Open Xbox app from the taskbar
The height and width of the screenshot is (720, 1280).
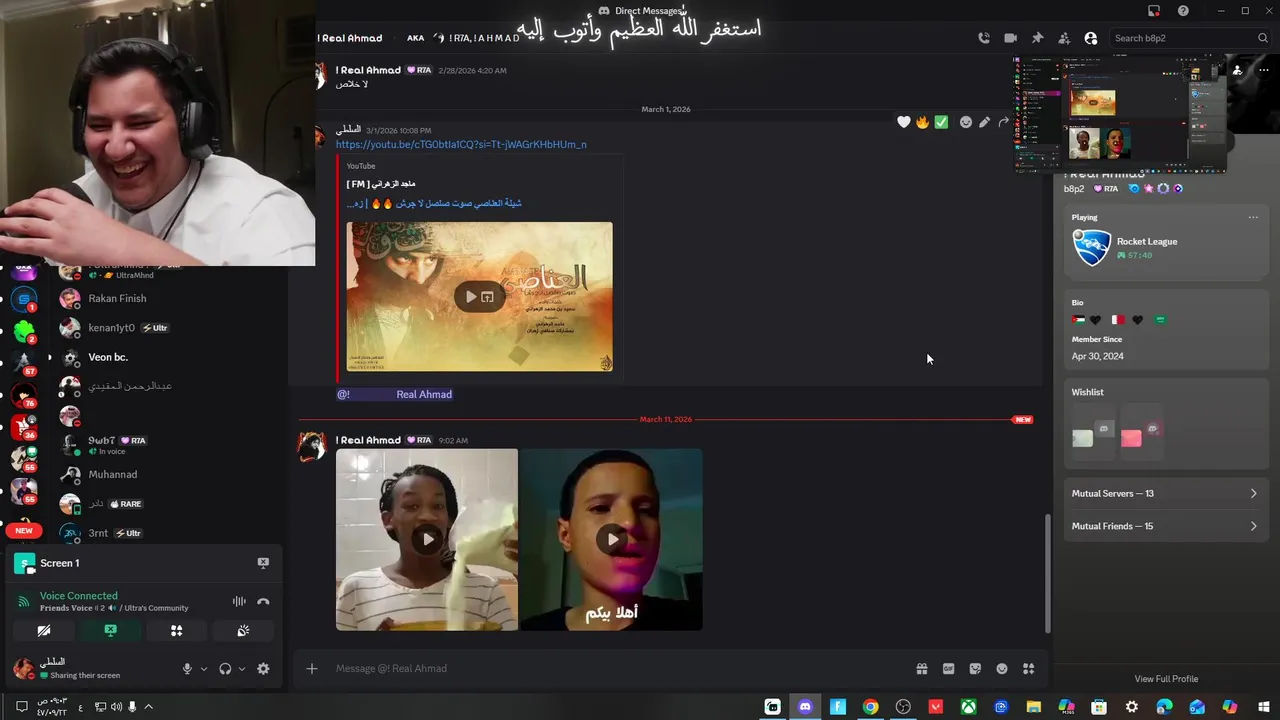tap(969, 707)
